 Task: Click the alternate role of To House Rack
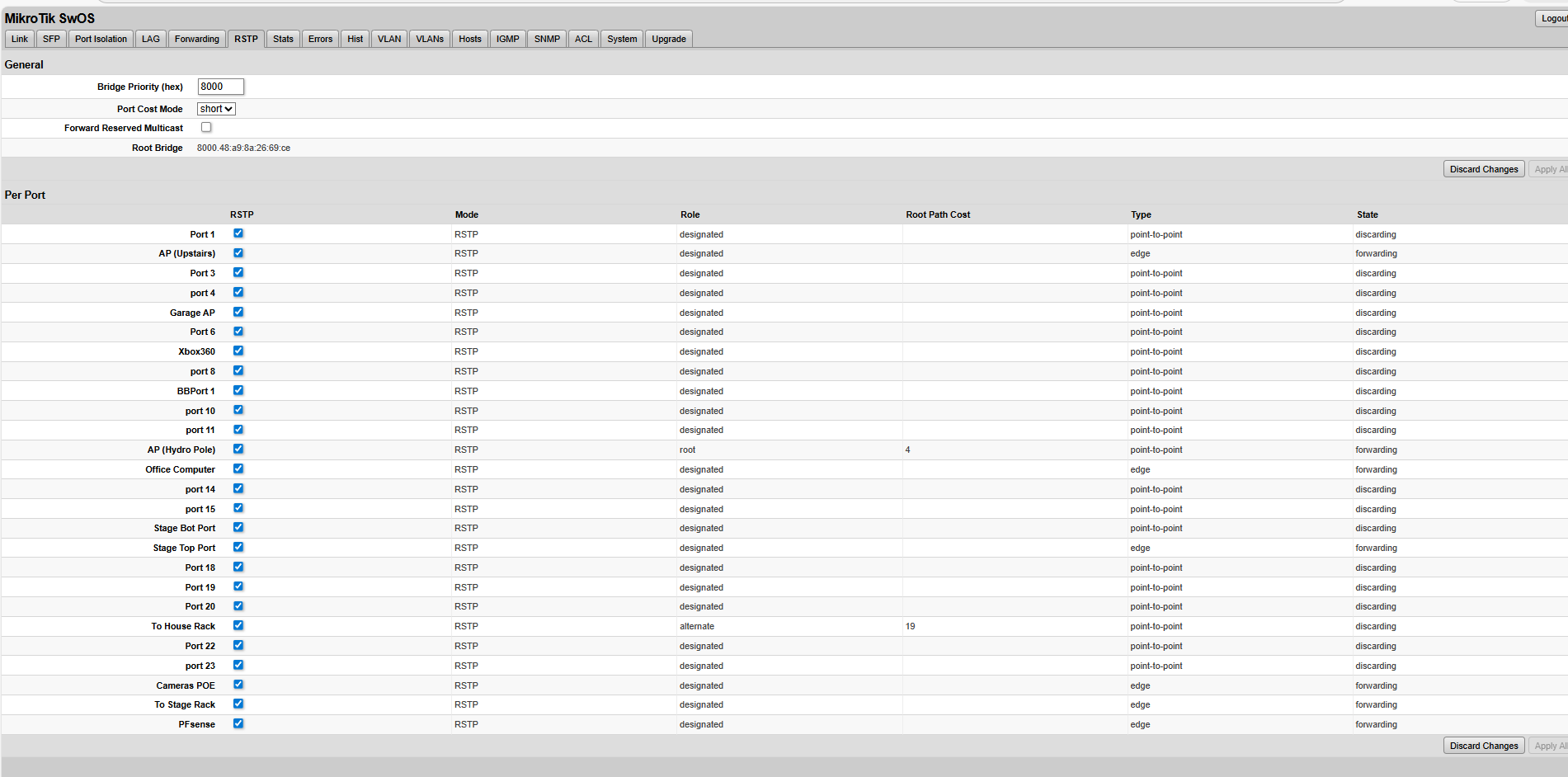(x=697, y=627)
